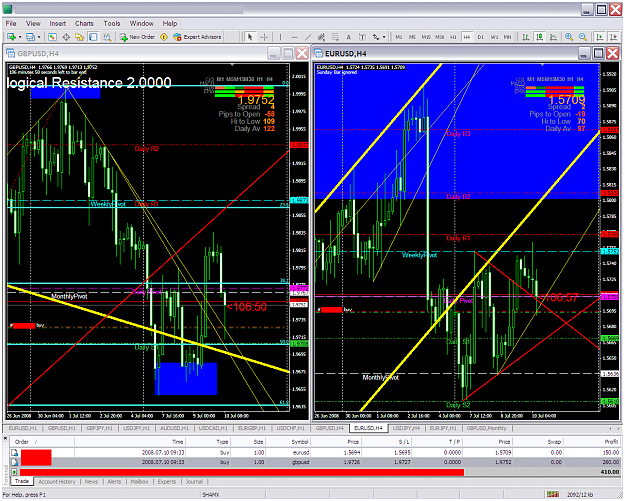Sort trades by Profit column header

tap(593, 442)
